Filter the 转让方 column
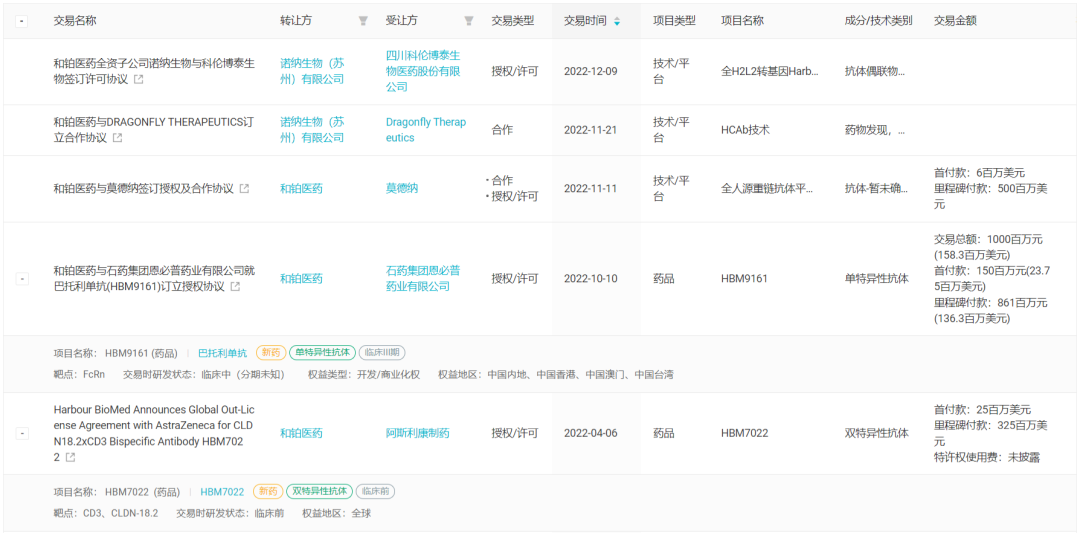The width and height of the screenshot is (1080, 533). tap(363, 21)
